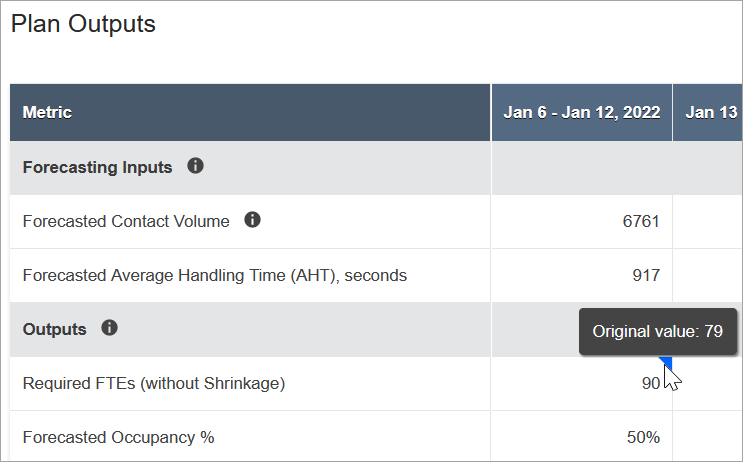Click the Forecasted Occupancy value 50%
The image size is (743, 462).
click(x=642, y=437)
